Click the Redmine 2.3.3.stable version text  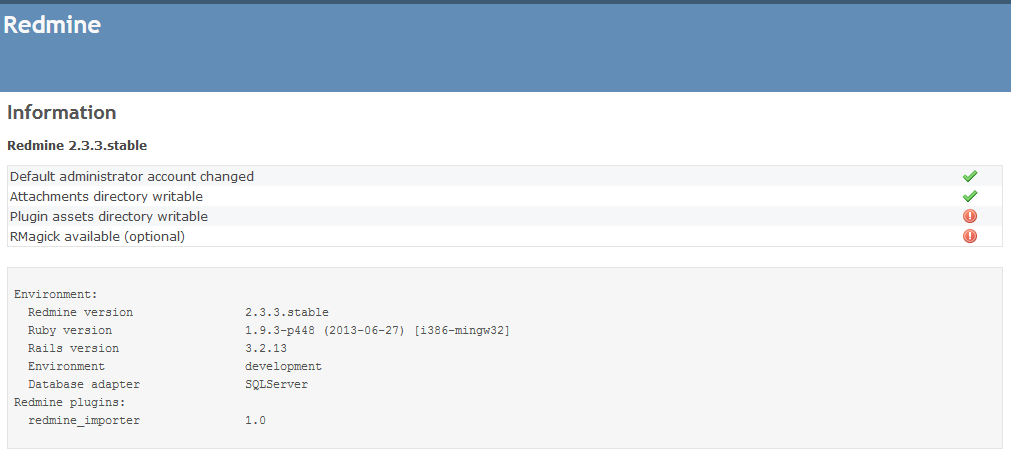(77, 146)
